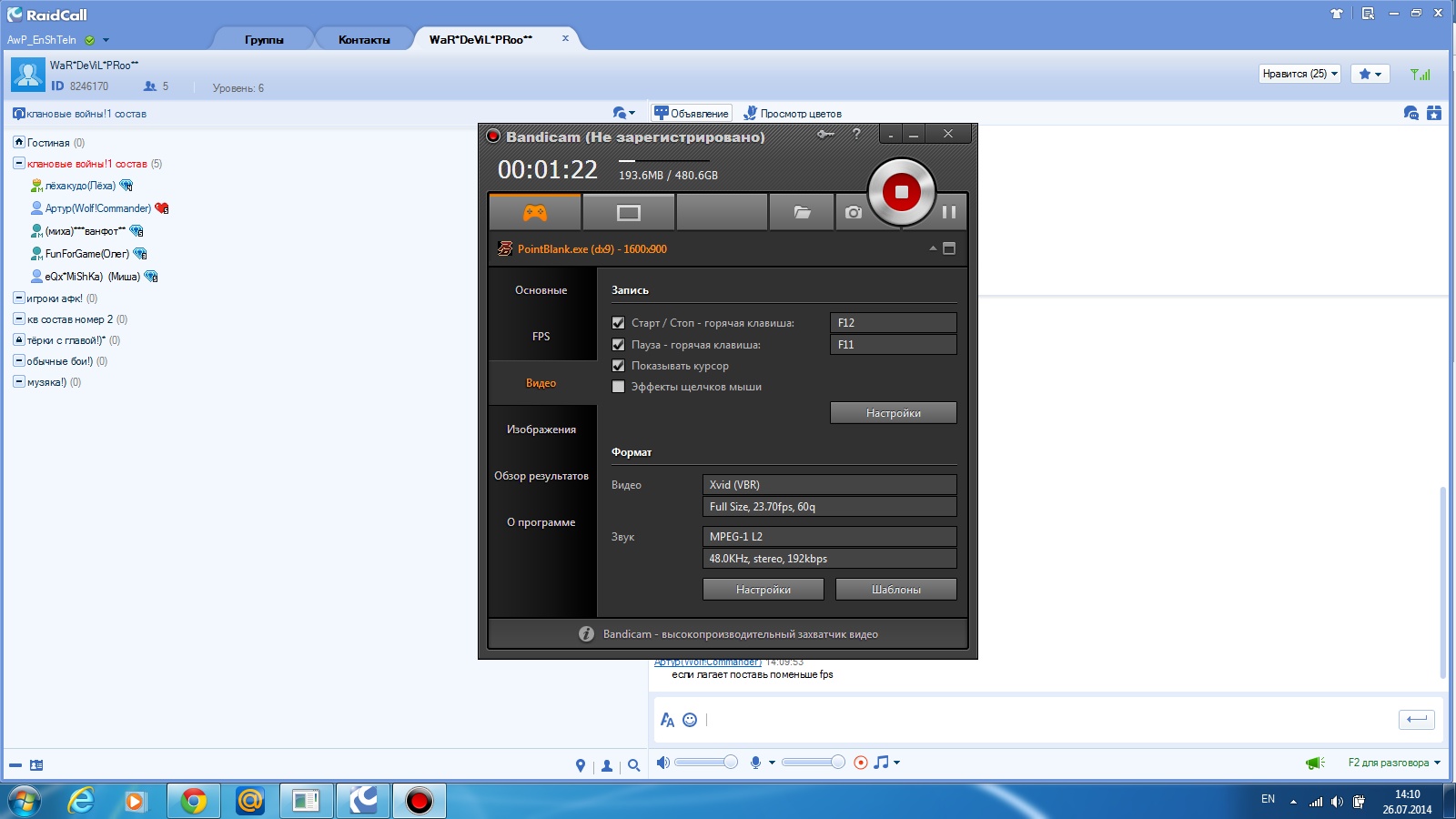This screenshot has height=819, width=1456.
Task: Select the Видео tab in Bandicam
Action: 541,383
